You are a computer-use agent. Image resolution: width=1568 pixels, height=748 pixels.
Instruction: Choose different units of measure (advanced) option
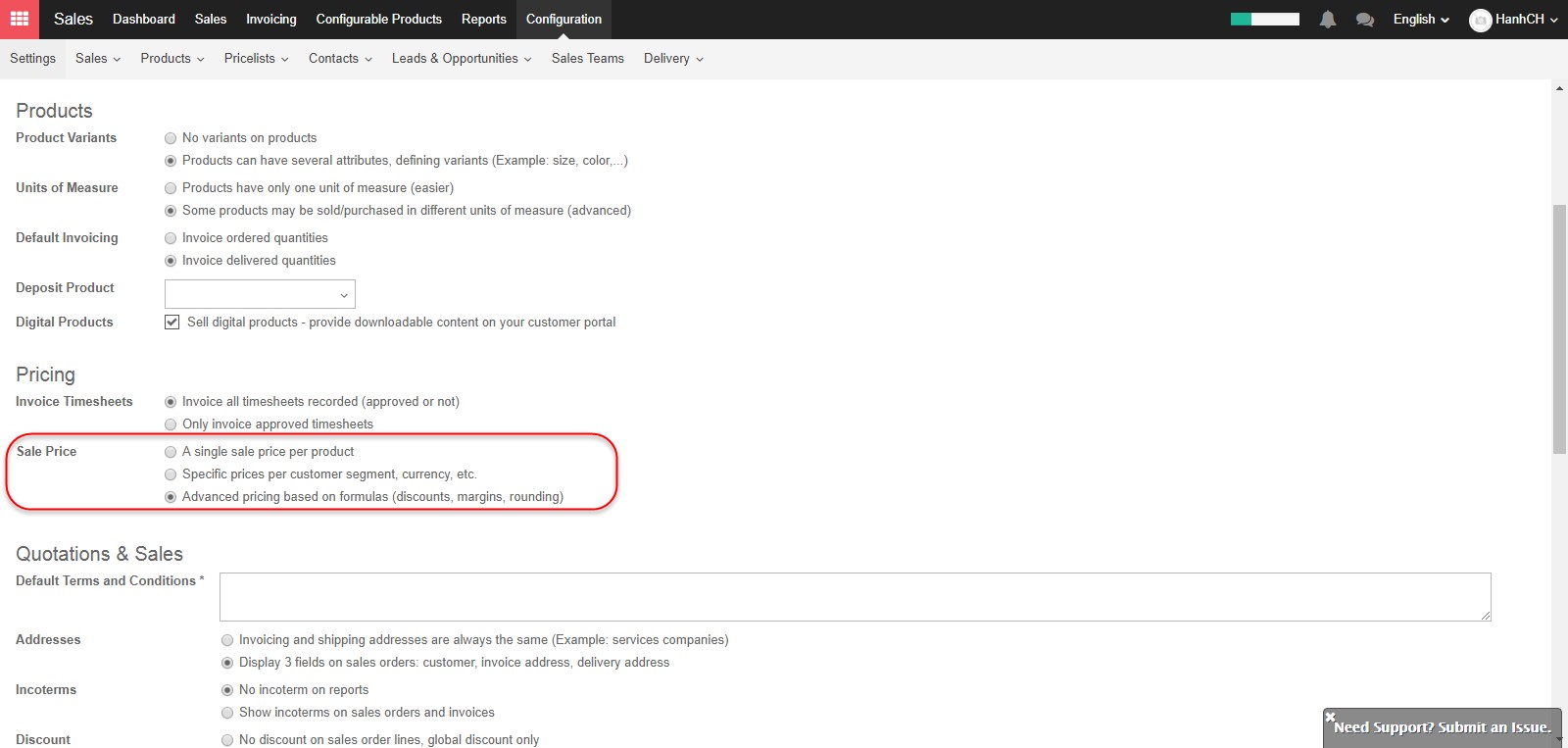point(171,211)
